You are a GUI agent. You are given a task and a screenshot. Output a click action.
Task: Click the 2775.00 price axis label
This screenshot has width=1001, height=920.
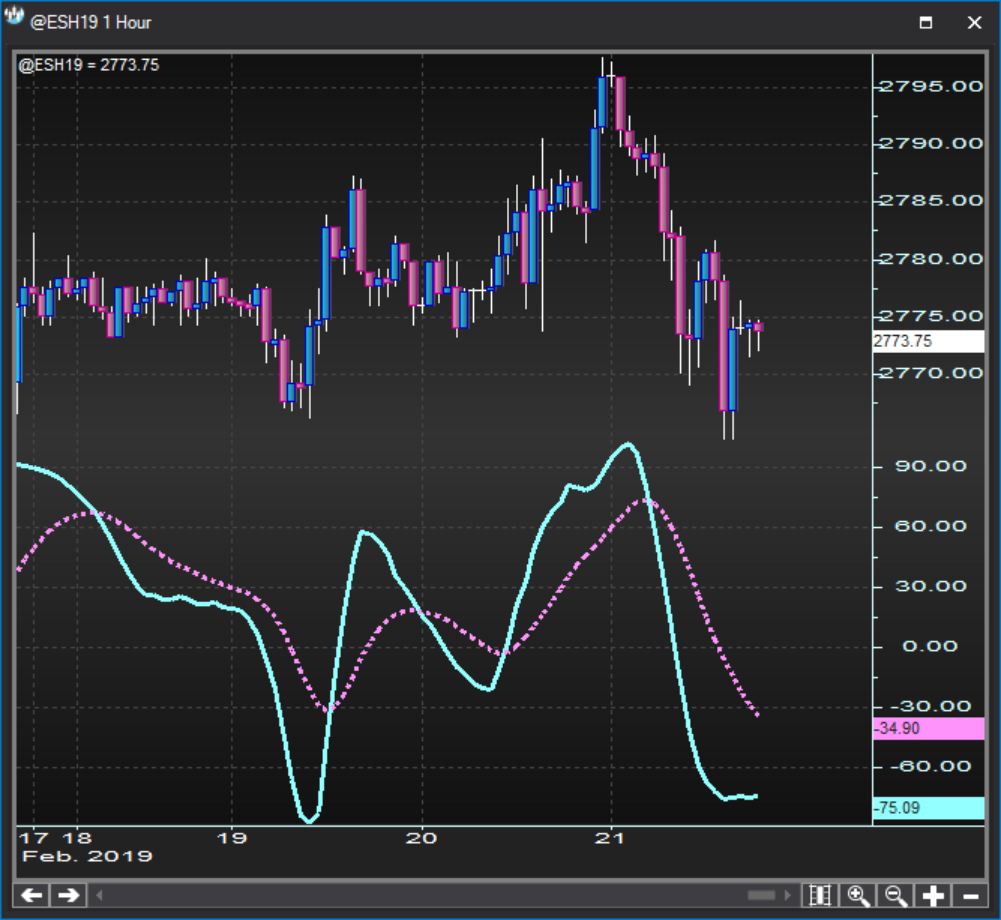point(931,316)
